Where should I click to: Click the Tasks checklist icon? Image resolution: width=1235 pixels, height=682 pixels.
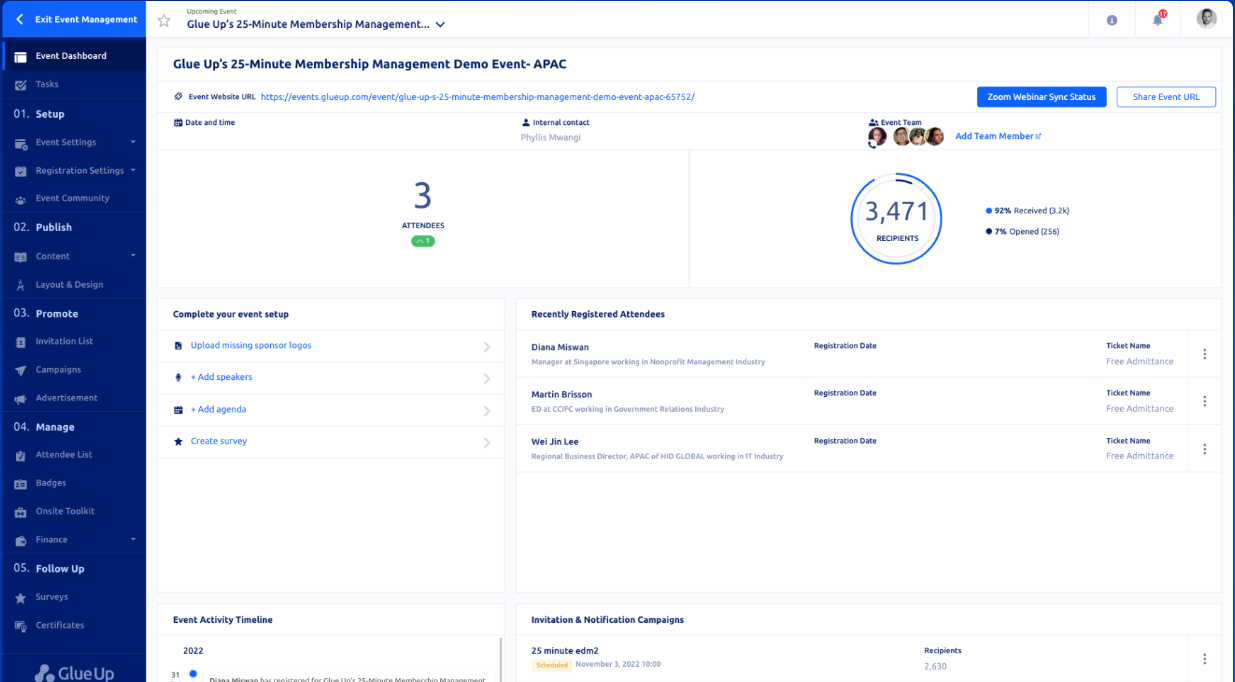[20, 85]
